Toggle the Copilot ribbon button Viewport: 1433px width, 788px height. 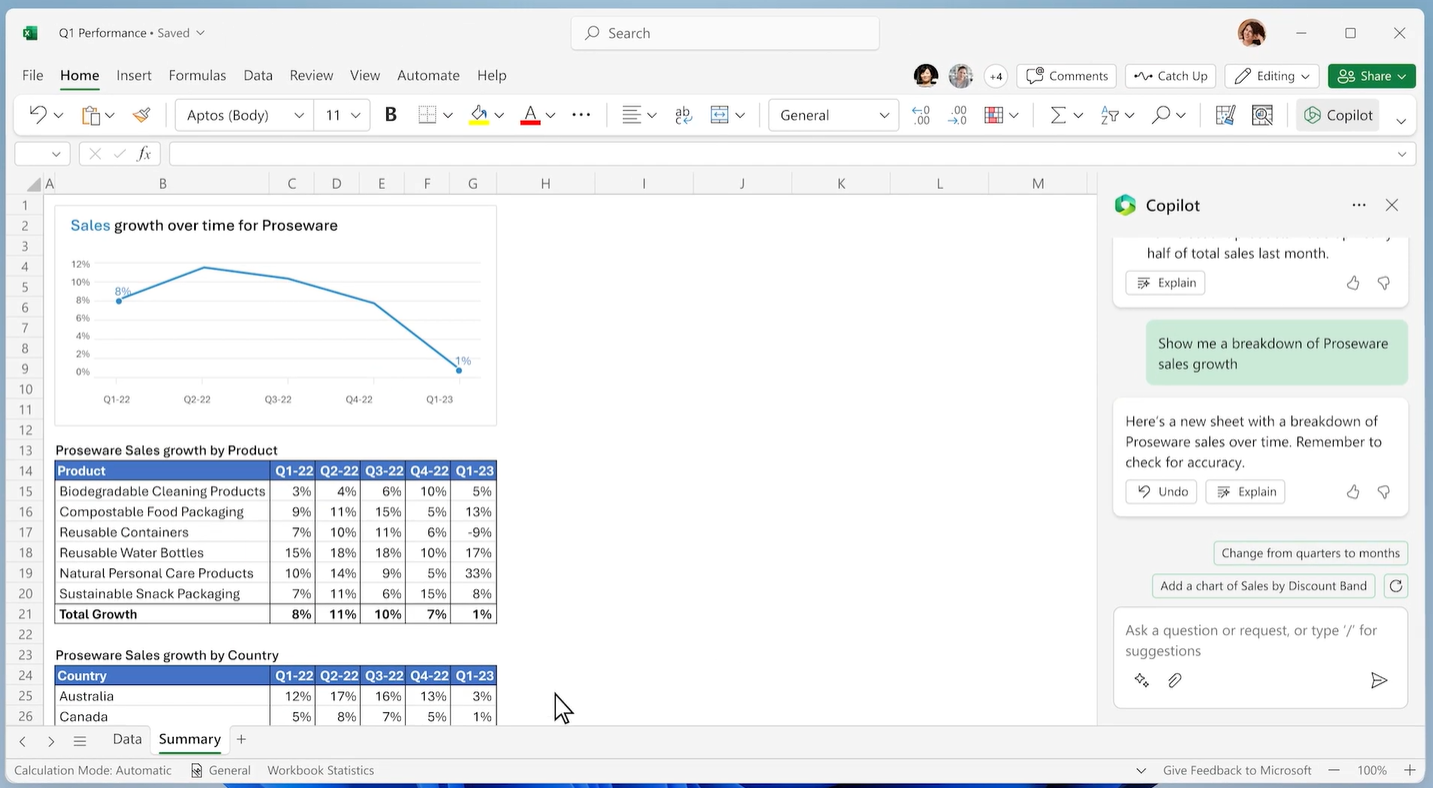click(x=1338, y=115)
